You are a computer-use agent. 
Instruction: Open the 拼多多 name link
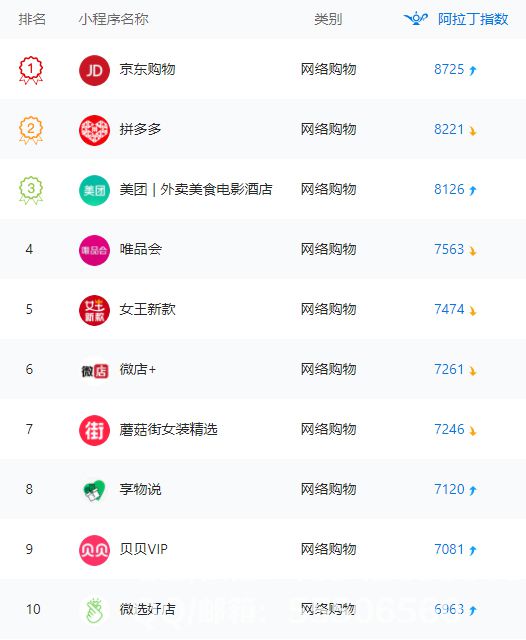coord(140,129)
